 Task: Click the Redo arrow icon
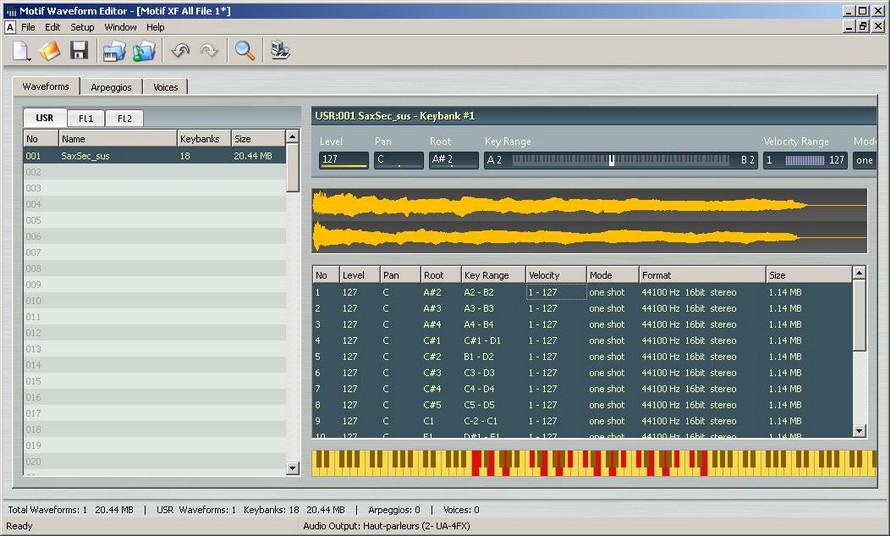pyautogui.click(x=209, y=51)
